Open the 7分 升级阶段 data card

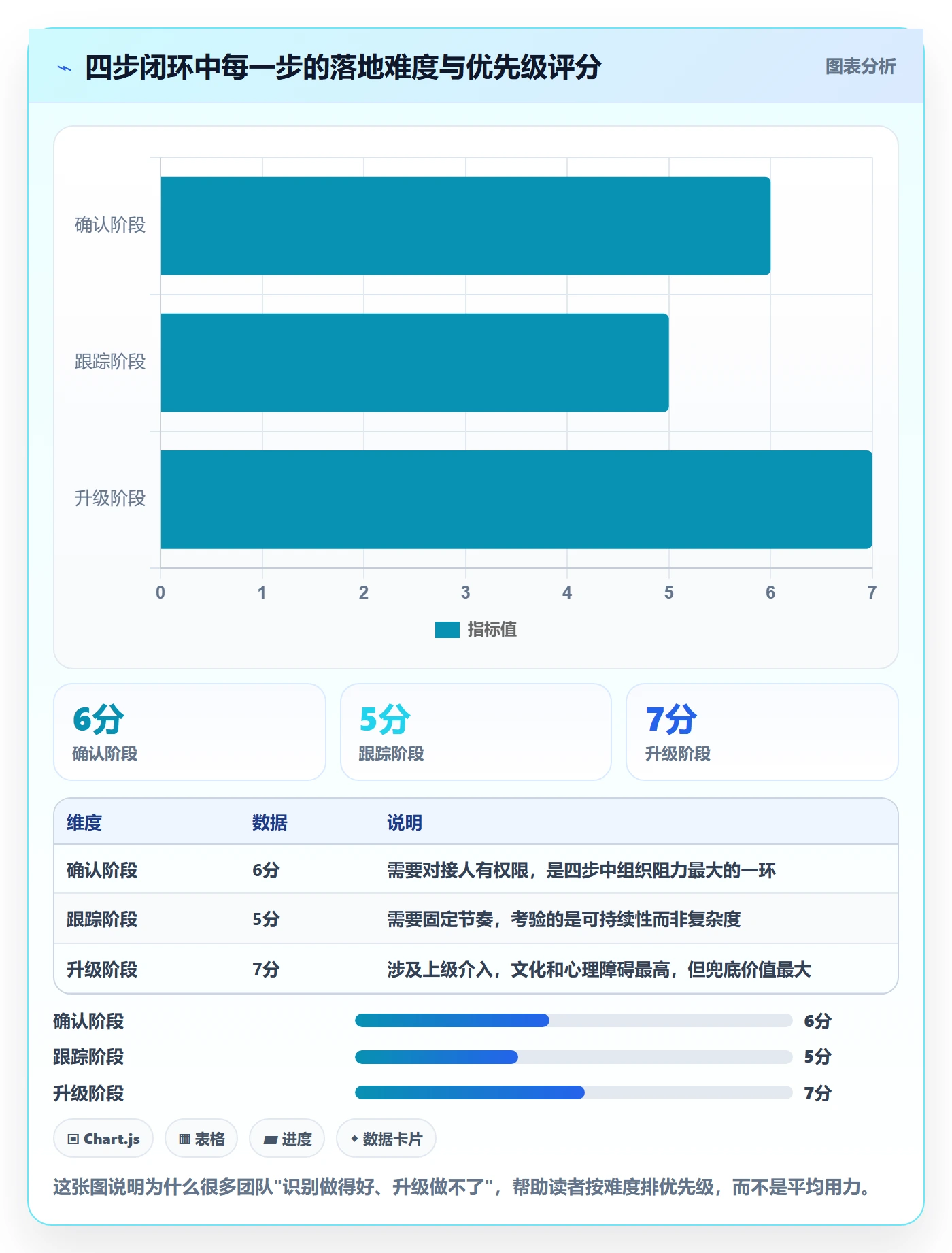(762, 732)
